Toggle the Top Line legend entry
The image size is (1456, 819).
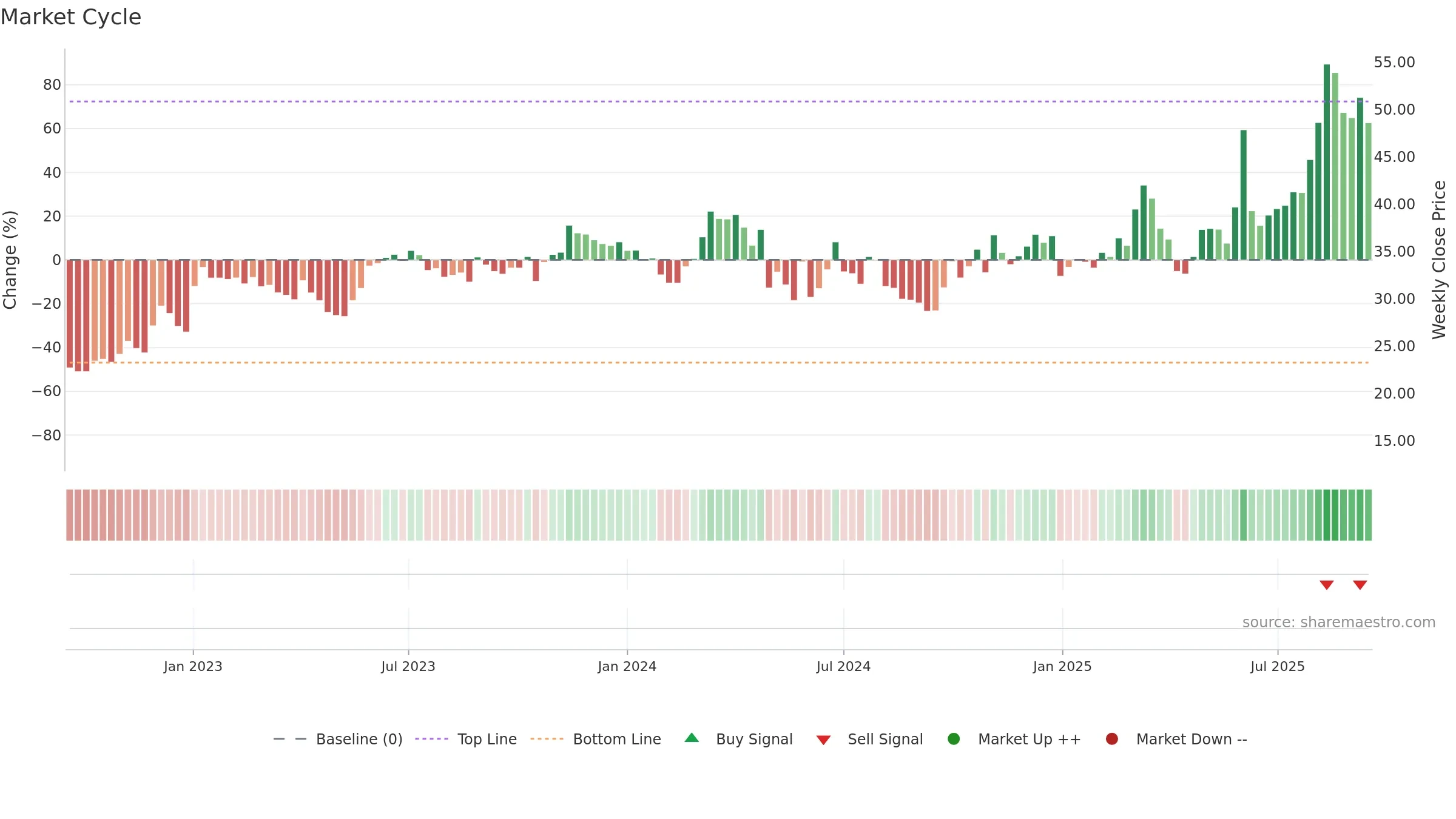[466, 739]
